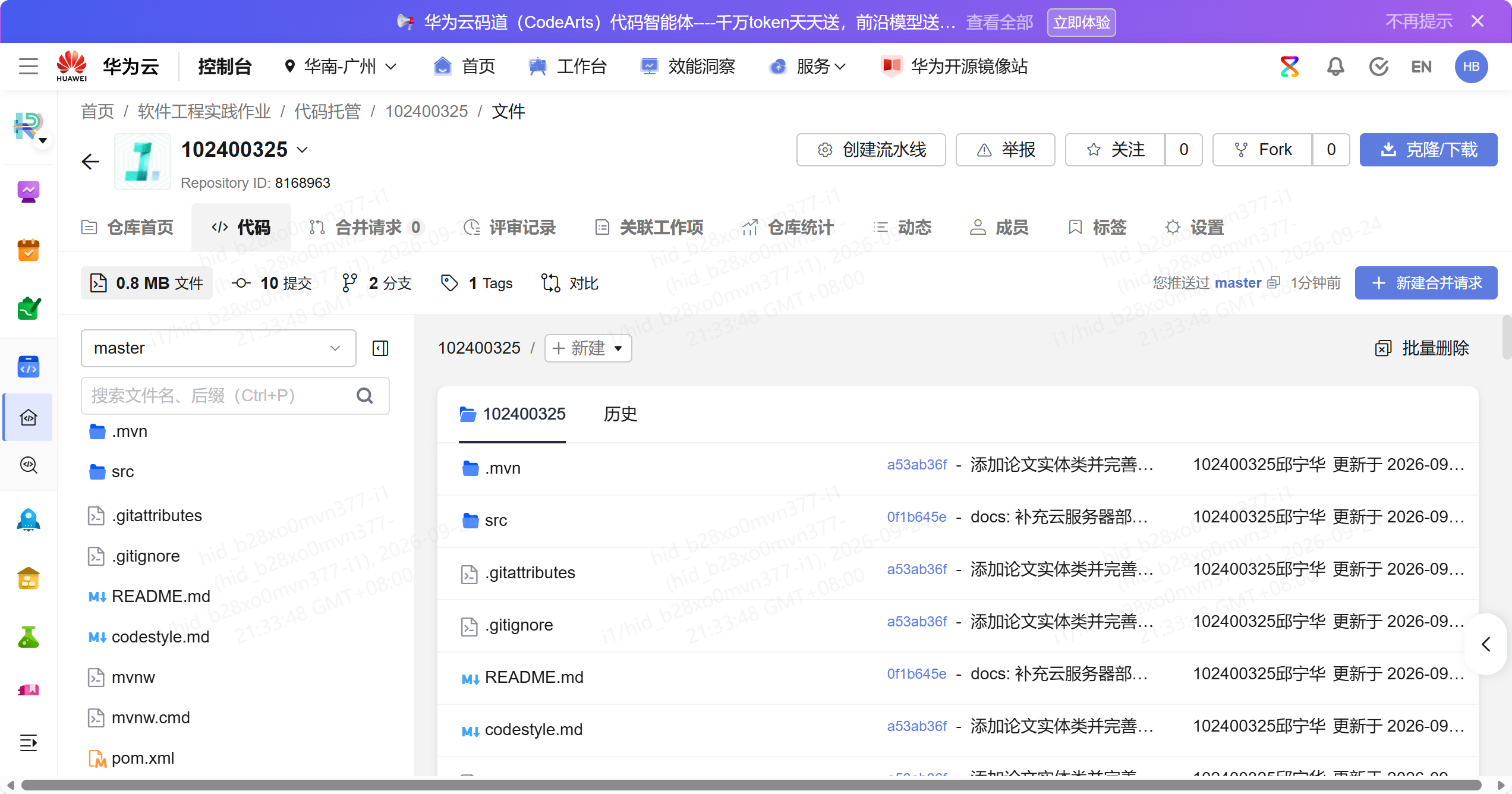1512x794 pixels.
Task: Click the 创建流水线 button
Action: [x=871, y=150]
